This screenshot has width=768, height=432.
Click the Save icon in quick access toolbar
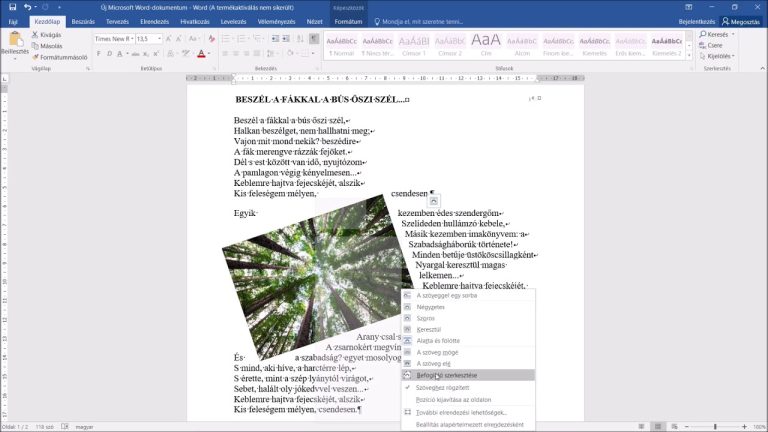point(13,7)
